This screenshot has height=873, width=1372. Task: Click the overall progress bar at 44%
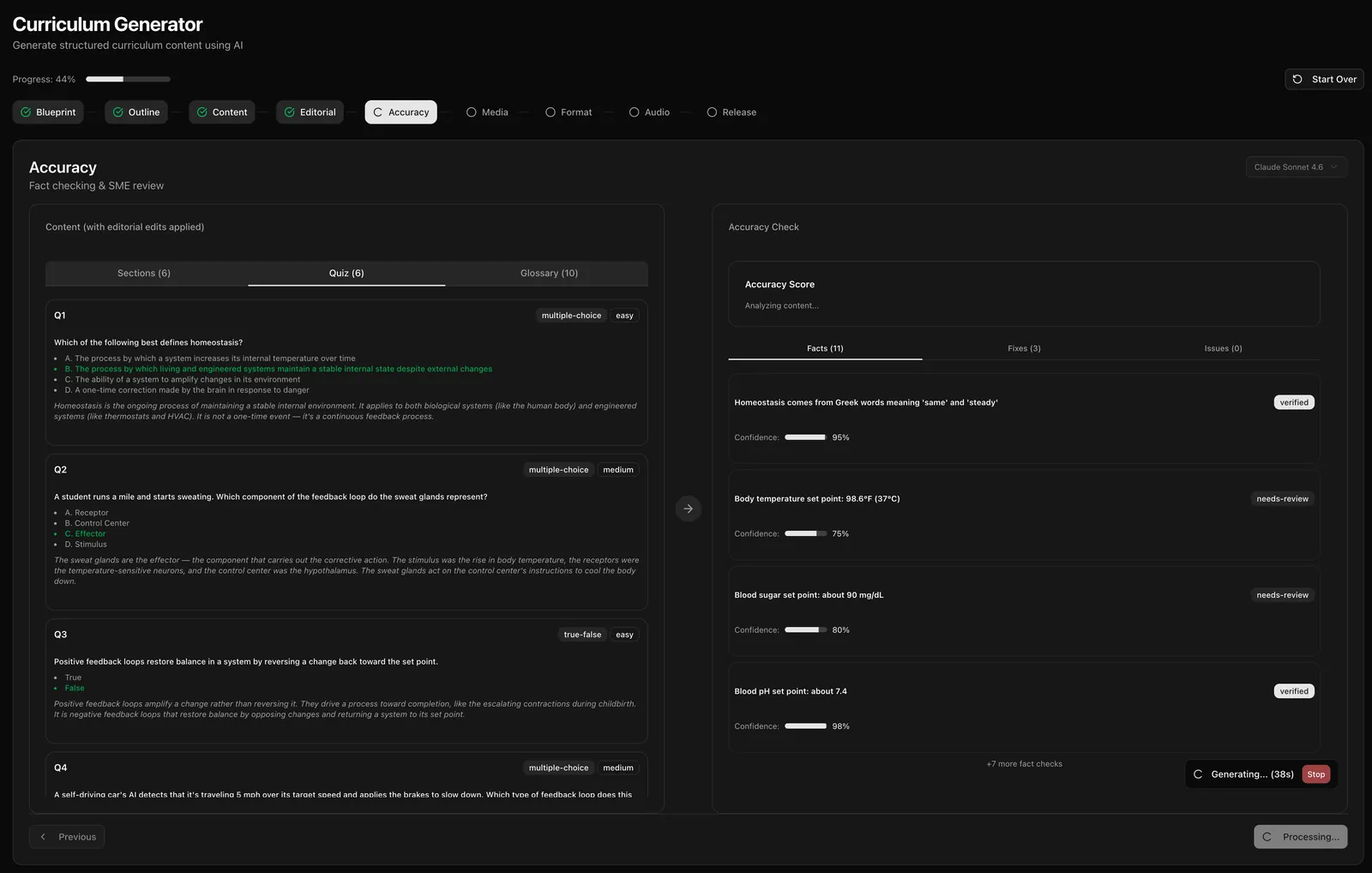pyautogui.click(x=128, y=79)
